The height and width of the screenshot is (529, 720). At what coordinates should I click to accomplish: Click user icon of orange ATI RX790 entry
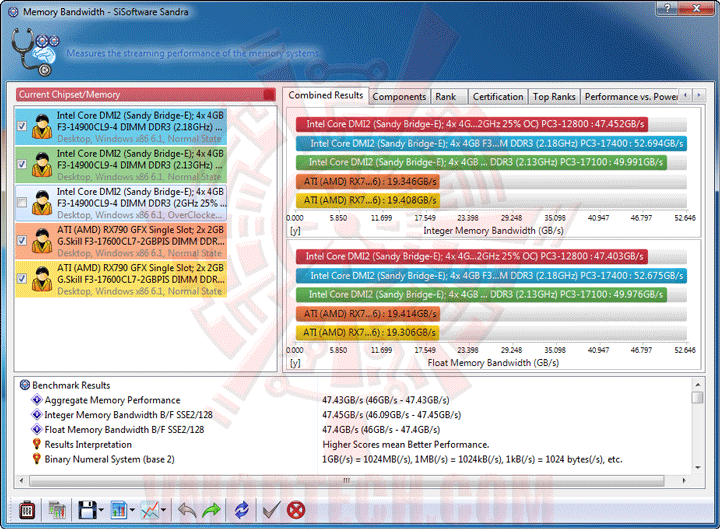click(x=42, y=241)
